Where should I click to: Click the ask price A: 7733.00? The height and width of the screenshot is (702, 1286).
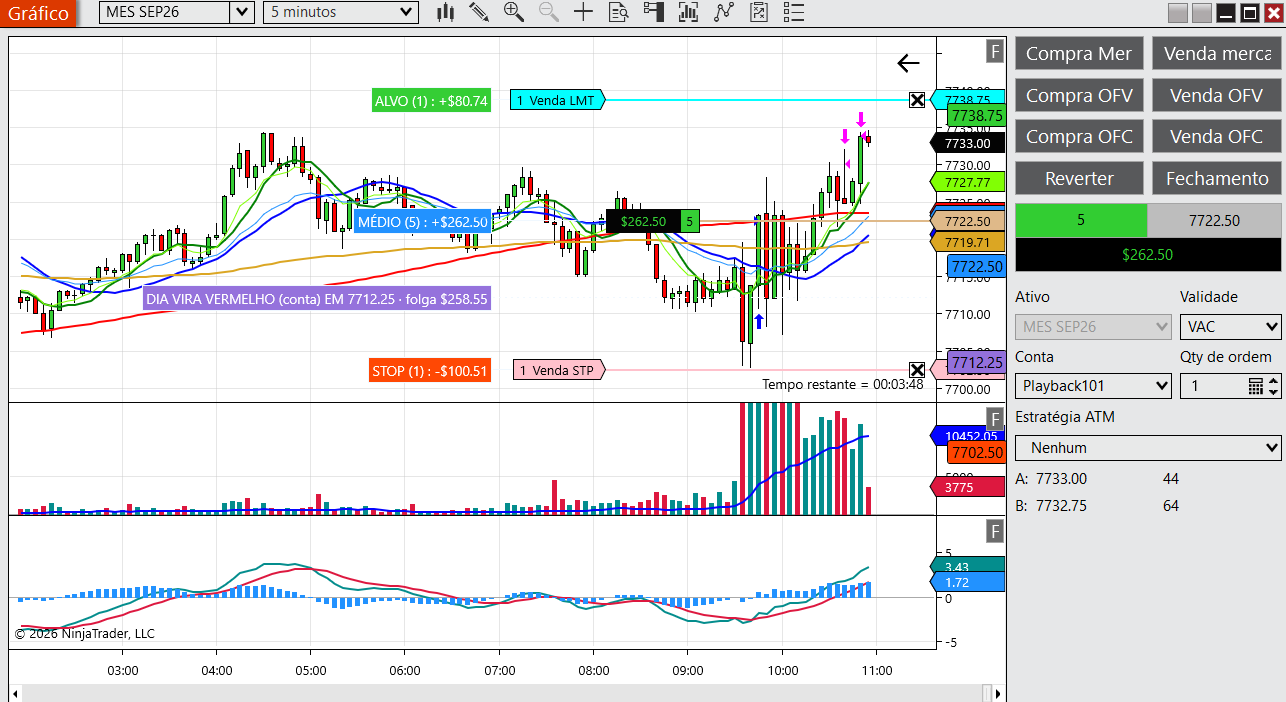click(x=1051, y=479)
